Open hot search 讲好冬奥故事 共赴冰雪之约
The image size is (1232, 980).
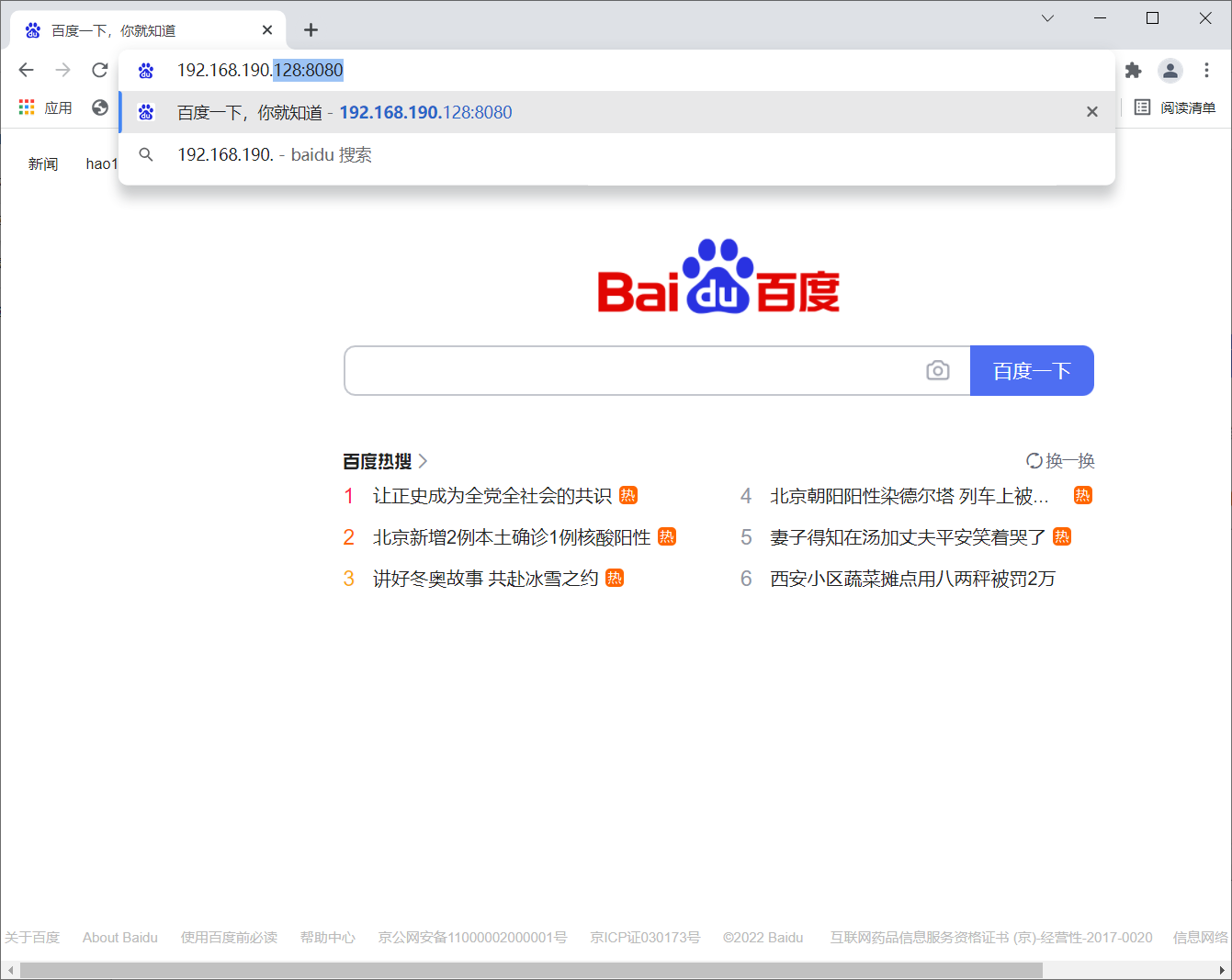tap(485, 579)
